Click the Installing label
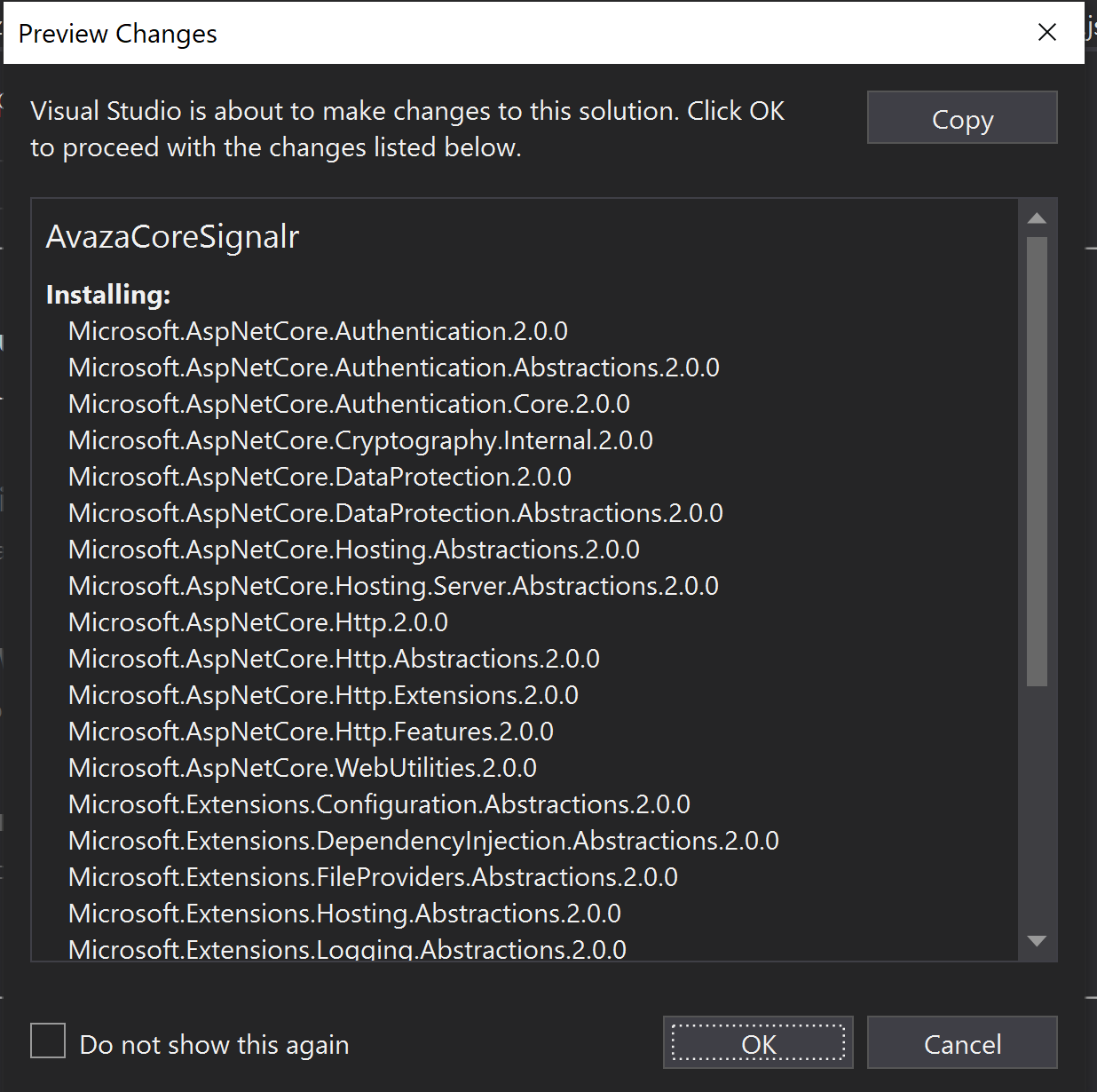Viewport: 1097px width, 1092px height. click(107, 294)
